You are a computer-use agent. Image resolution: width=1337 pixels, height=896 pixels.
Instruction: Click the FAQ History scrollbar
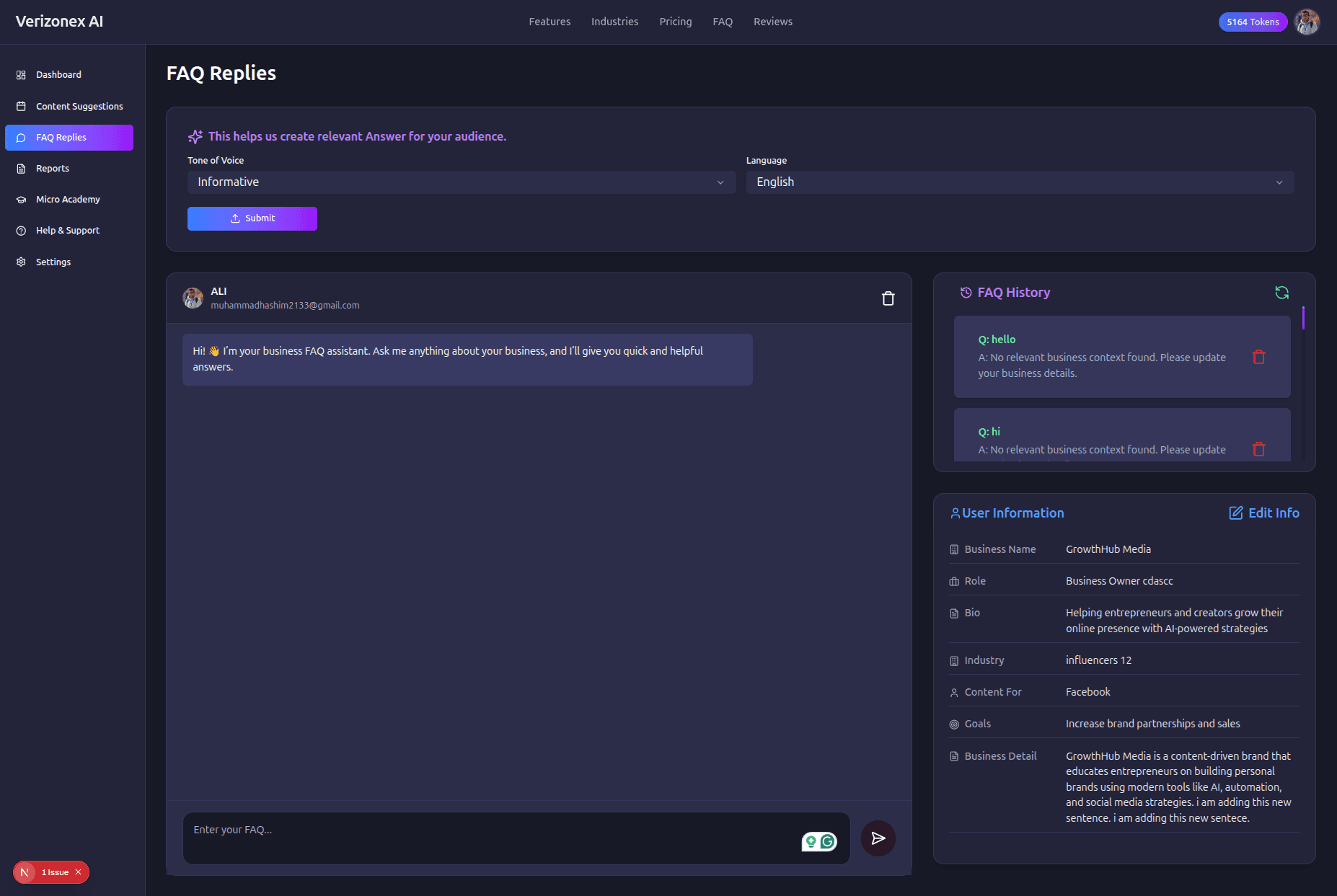(x=1302, y=319)
